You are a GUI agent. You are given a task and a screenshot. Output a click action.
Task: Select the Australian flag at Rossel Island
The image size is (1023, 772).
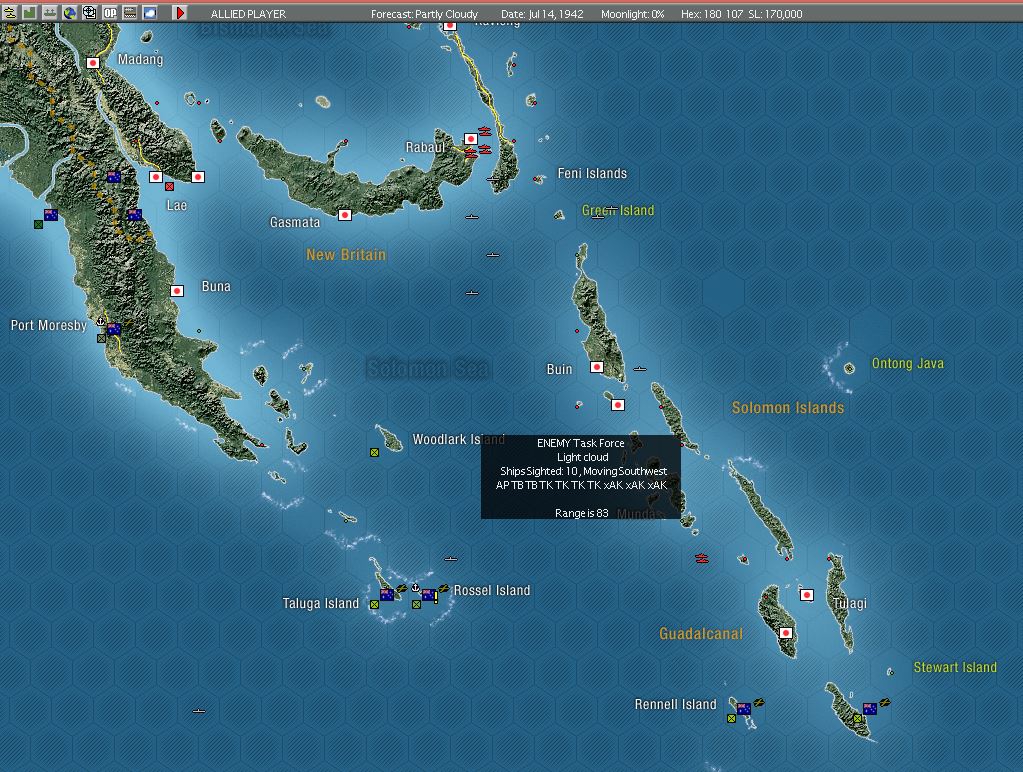click(429, 594)
